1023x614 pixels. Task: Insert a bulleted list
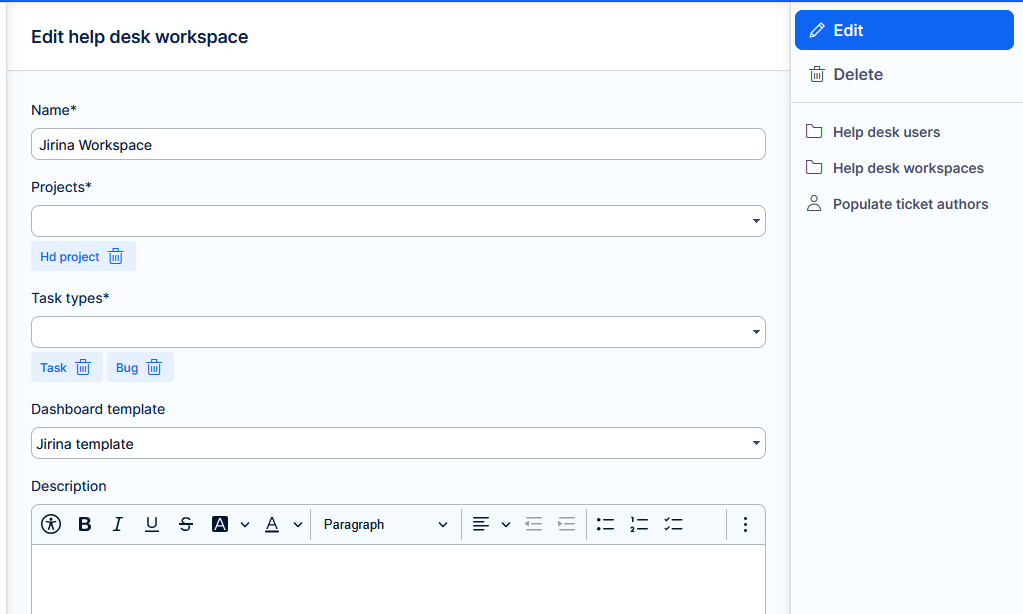605,524
